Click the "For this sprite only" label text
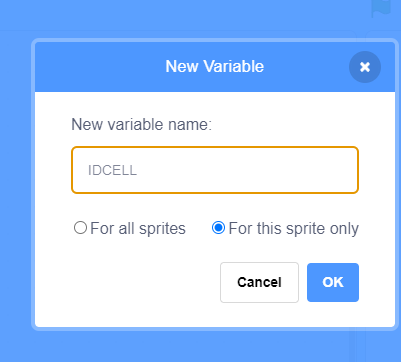Viewport: 401px width, 362px height. (294, 229)
